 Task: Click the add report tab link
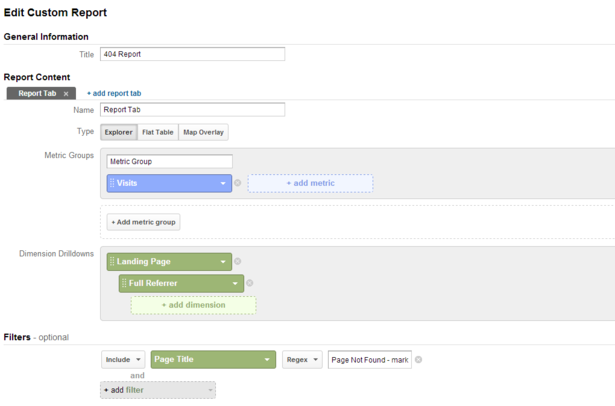[114, 94]
